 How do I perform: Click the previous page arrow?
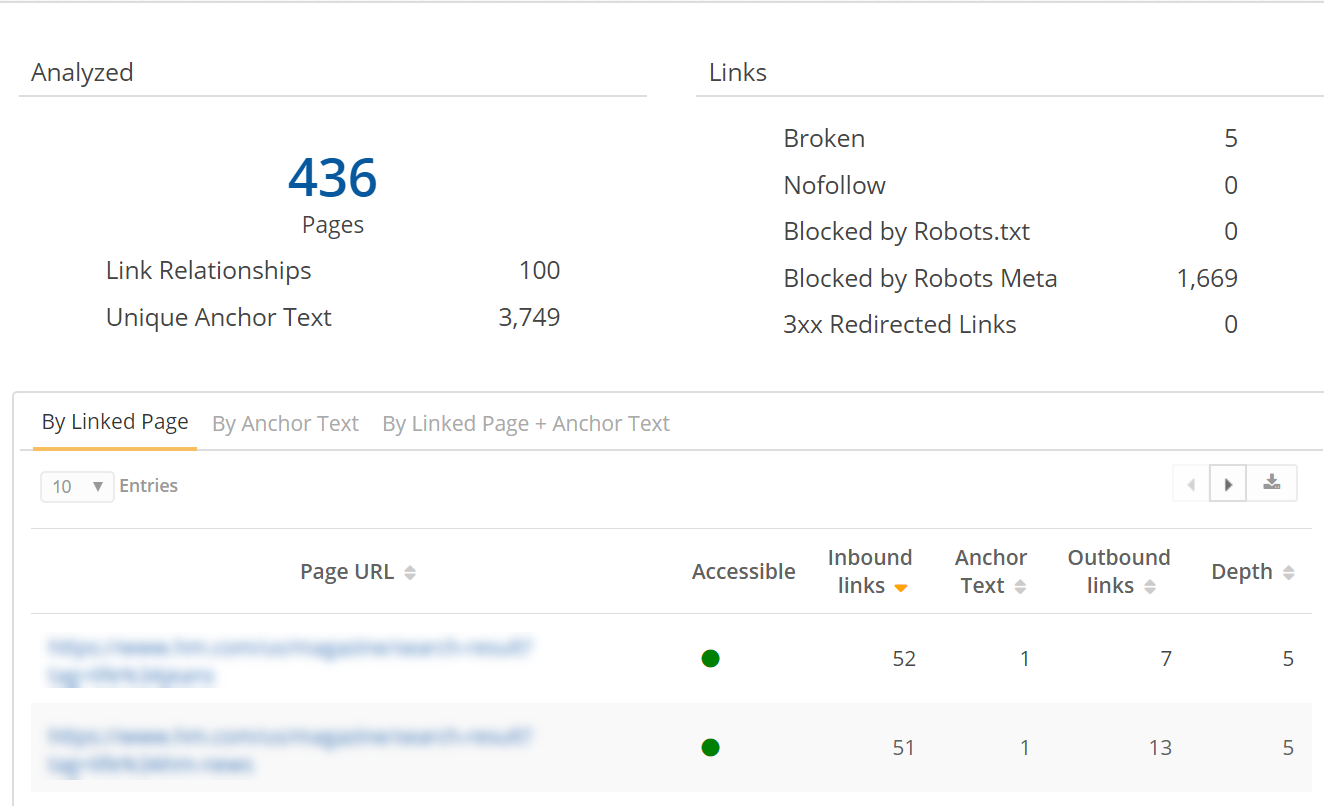pyautogui.click(x=1190, y=483)
